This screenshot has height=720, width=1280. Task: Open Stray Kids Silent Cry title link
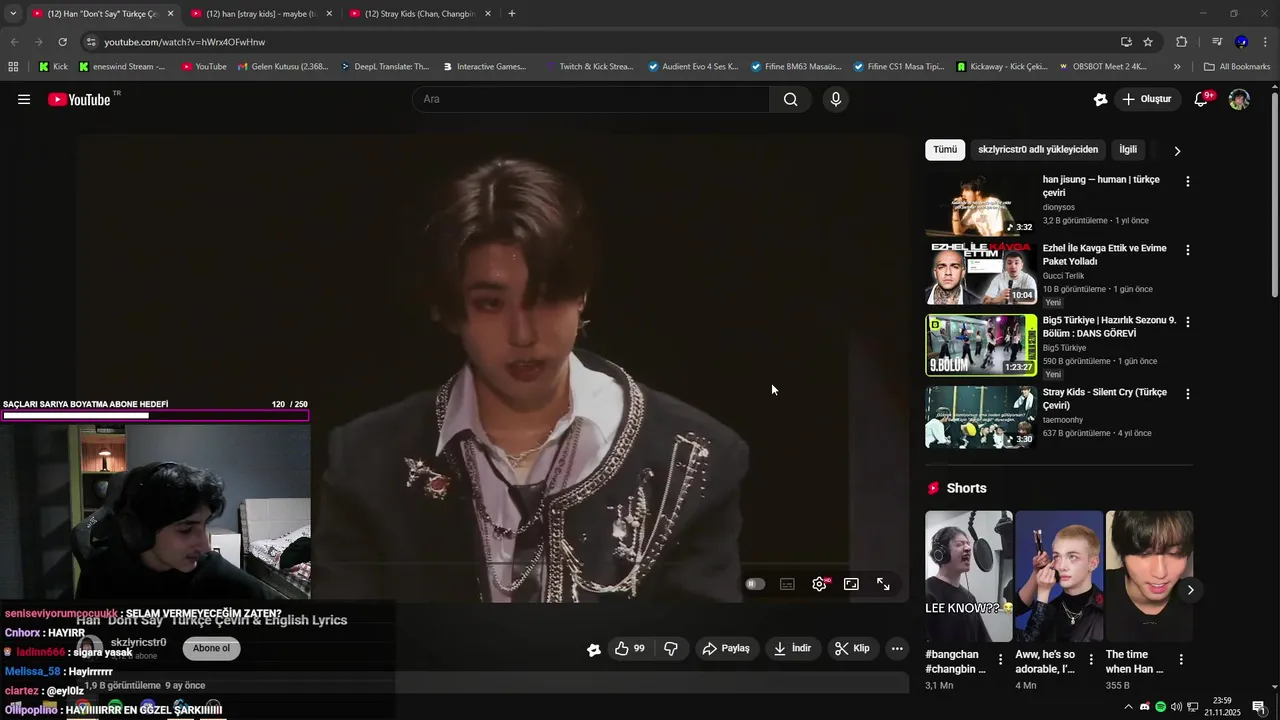[1104, 399]
